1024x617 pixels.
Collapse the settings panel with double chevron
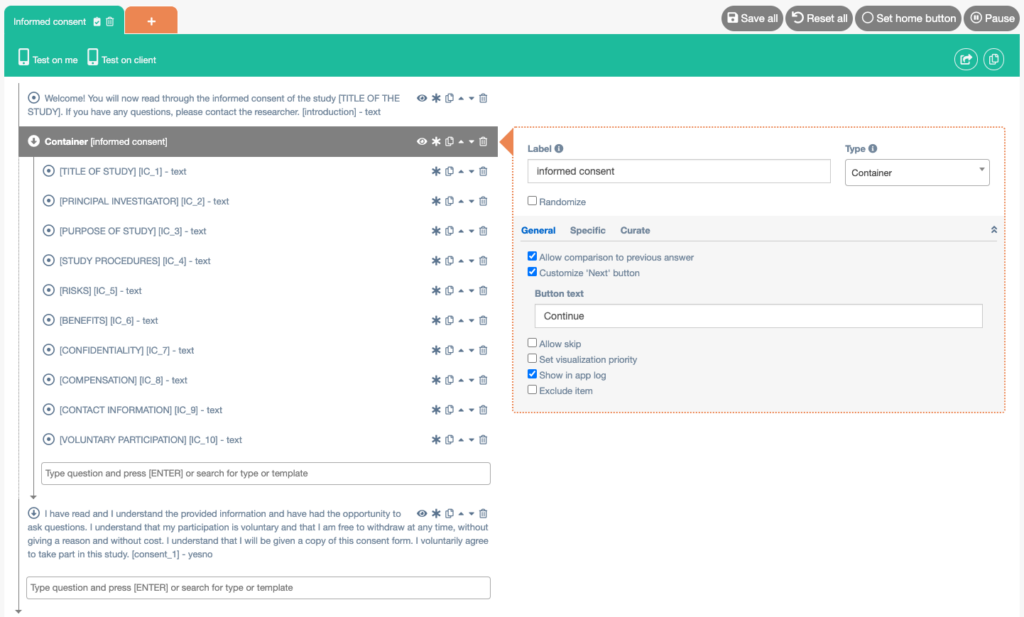click(993, 230)
